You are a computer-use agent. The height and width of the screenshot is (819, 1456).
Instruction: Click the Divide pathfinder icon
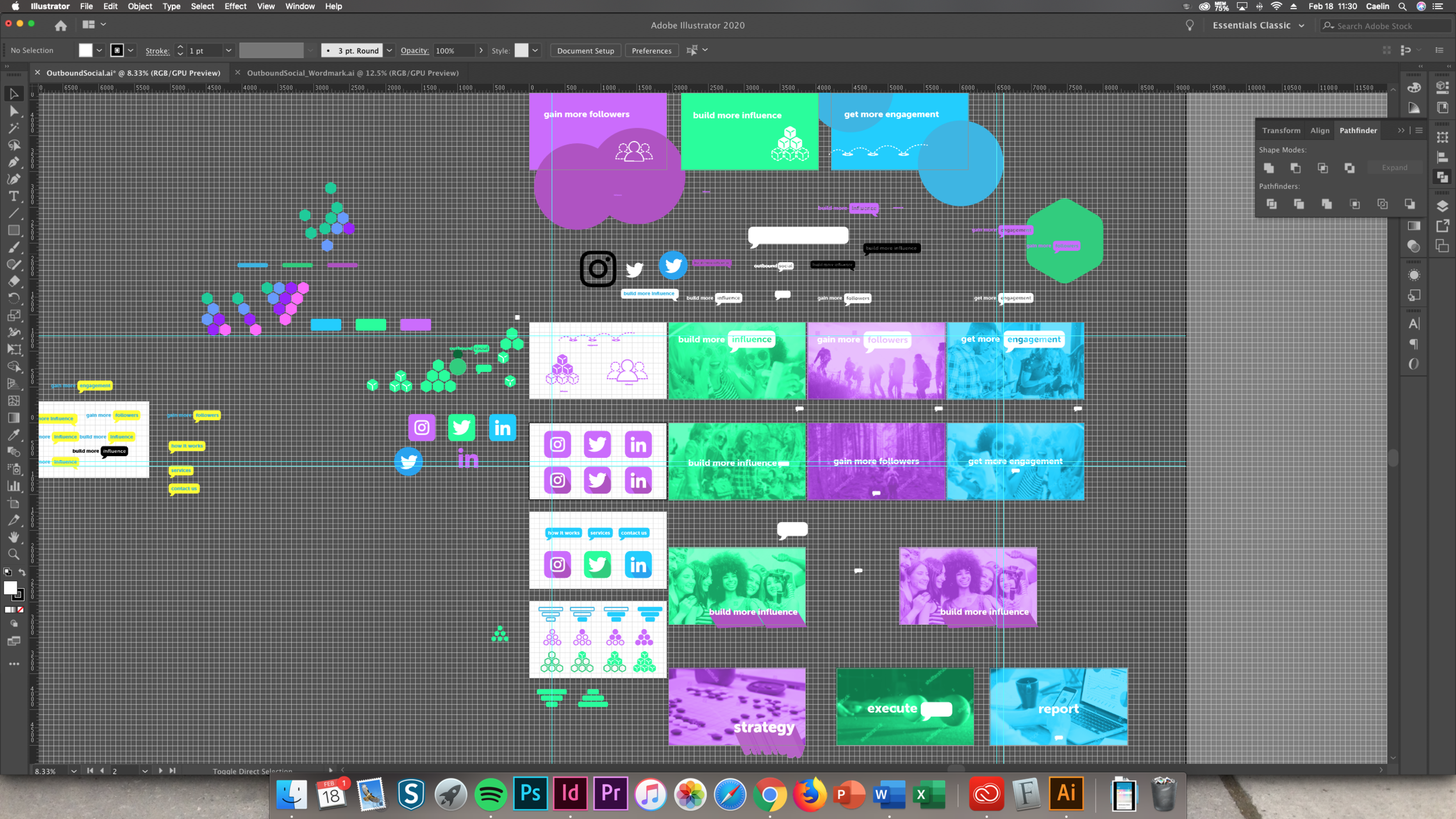1271,204
